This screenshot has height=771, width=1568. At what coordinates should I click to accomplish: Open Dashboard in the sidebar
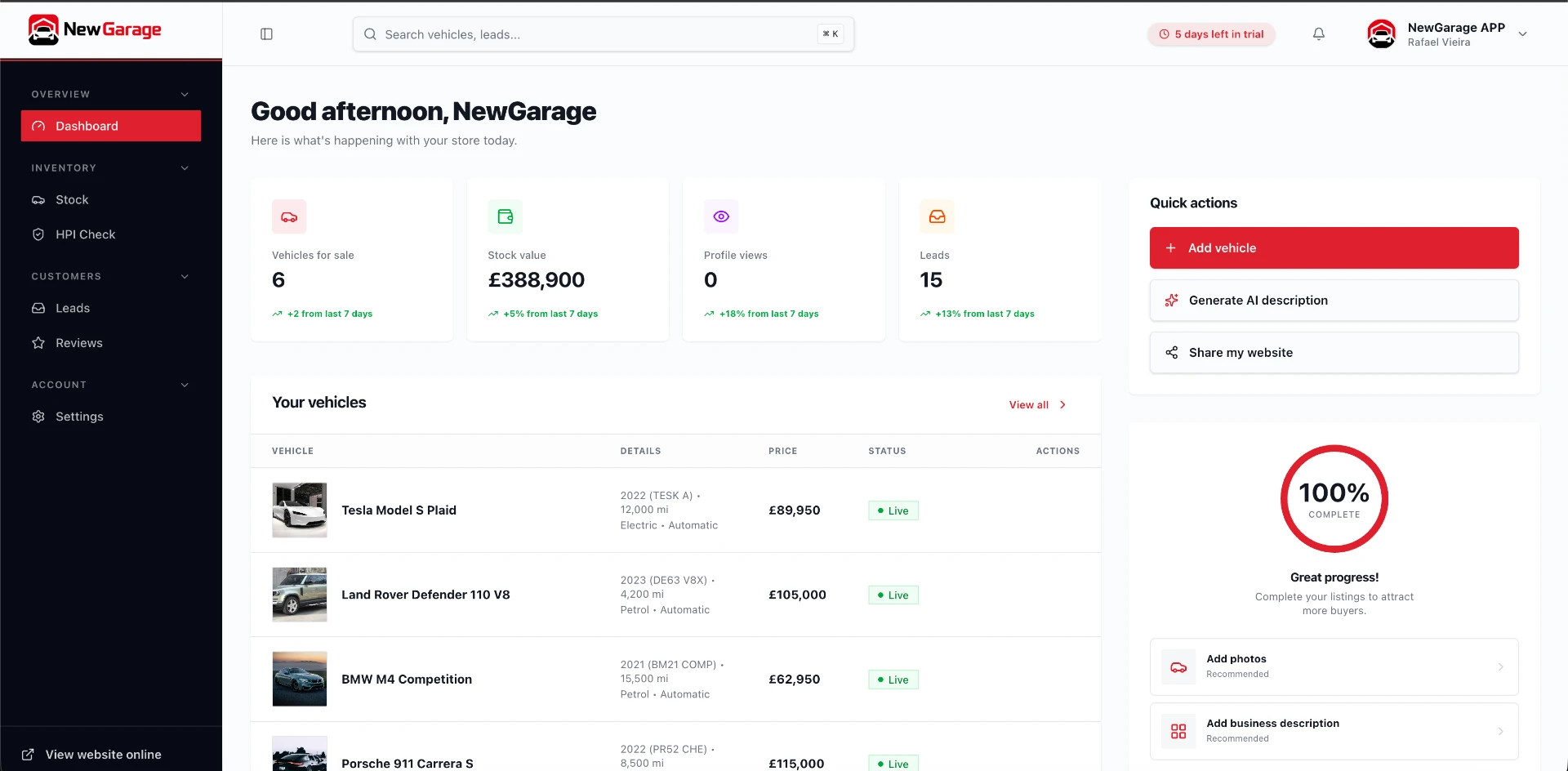point(111,126)
